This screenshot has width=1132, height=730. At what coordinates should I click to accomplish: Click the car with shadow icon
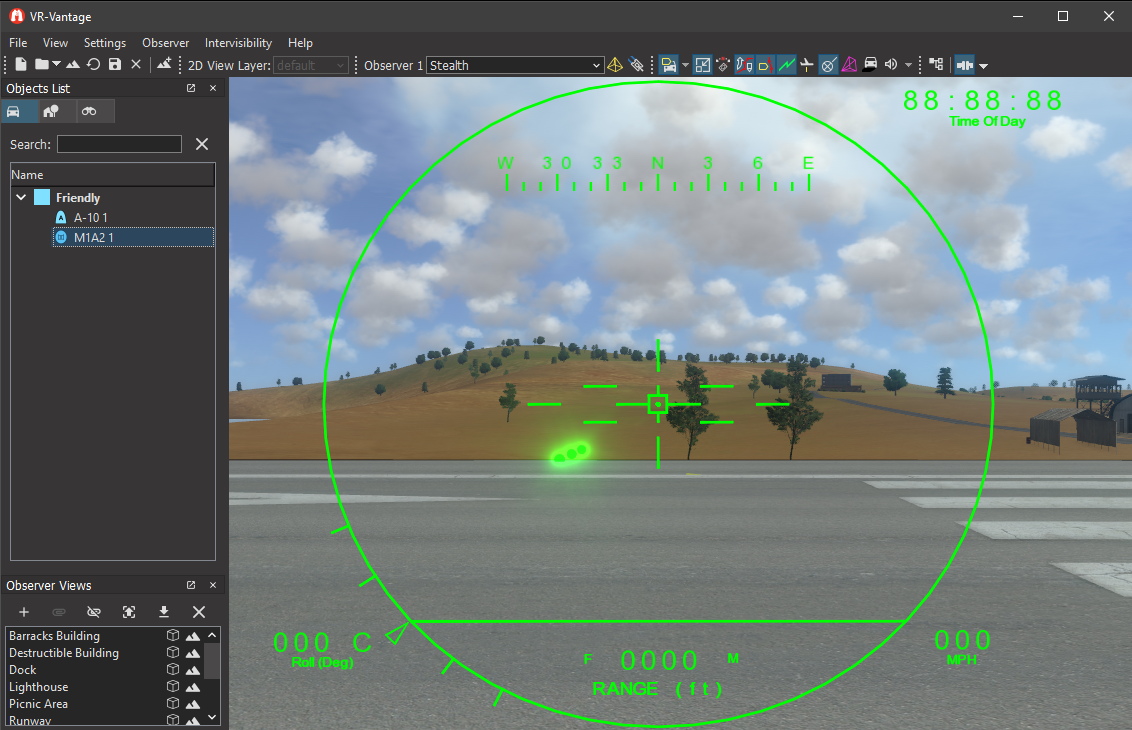[870, 65]
